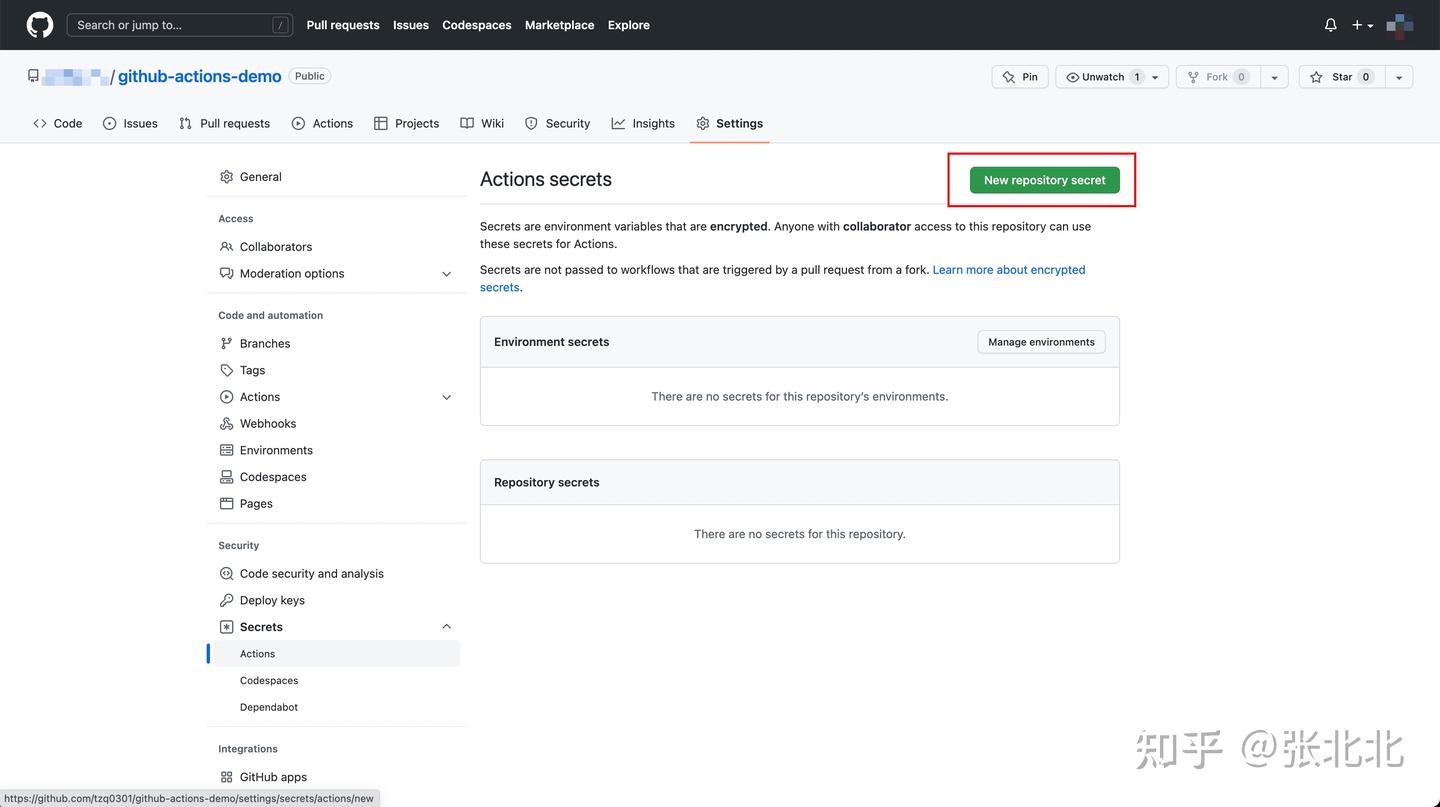Open the Tags settings section
The image size is (1440, 807).
252,370
